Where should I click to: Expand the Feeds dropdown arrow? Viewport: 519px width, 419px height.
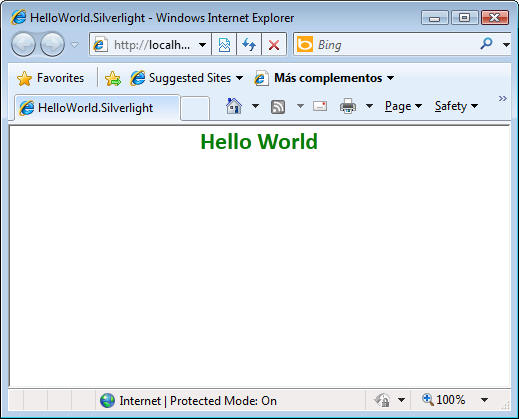[300, 106]
